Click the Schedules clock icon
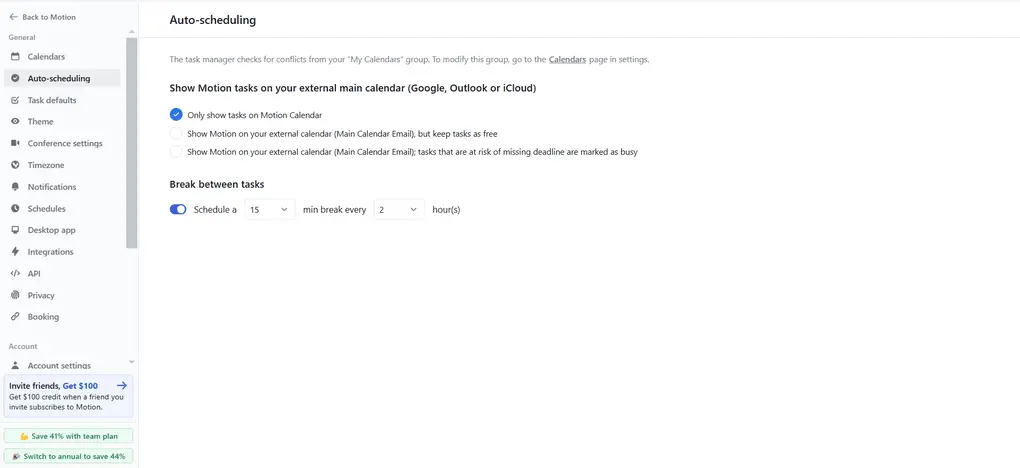1020x468 pixels. (15, 209)
